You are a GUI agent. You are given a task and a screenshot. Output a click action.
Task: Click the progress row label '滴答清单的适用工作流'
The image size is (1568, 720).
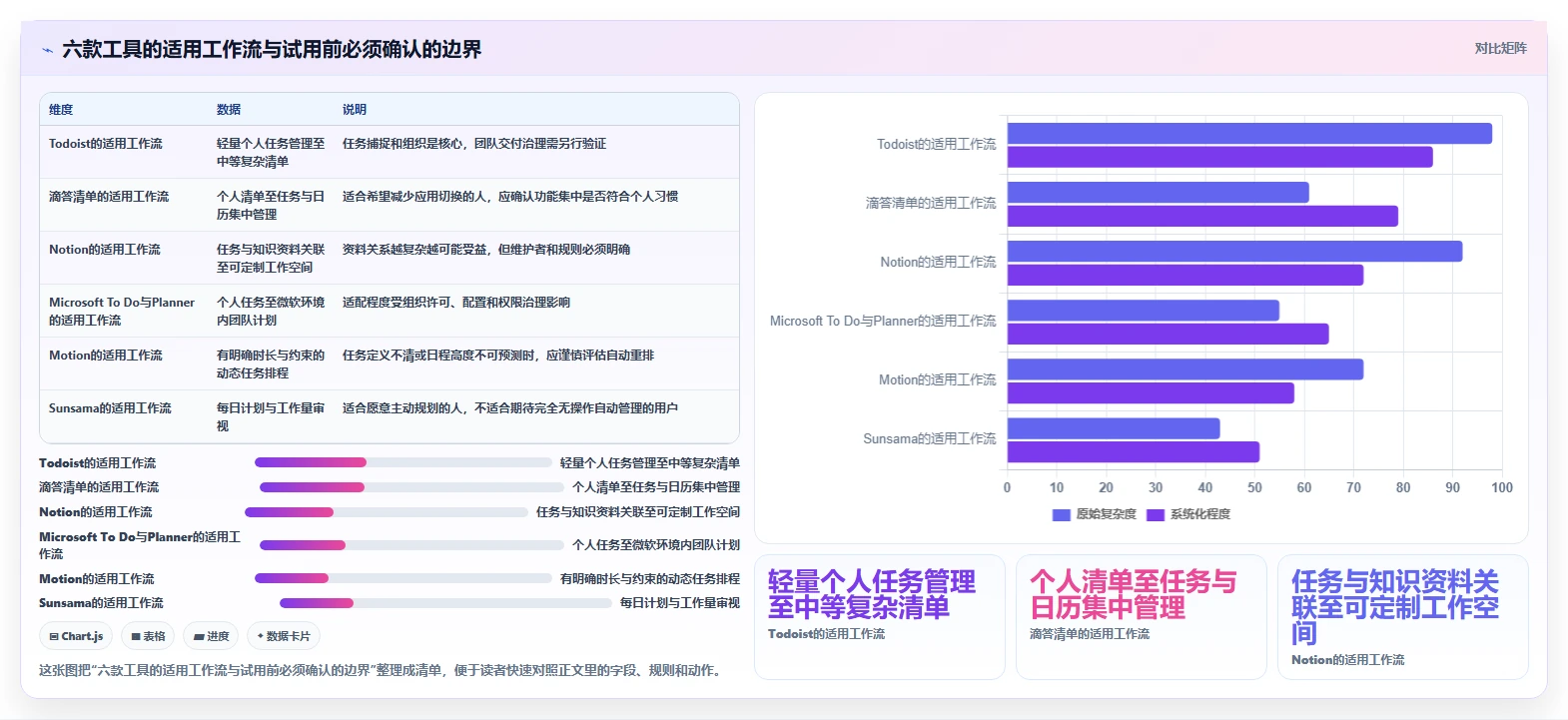click(x=99, y=487)
